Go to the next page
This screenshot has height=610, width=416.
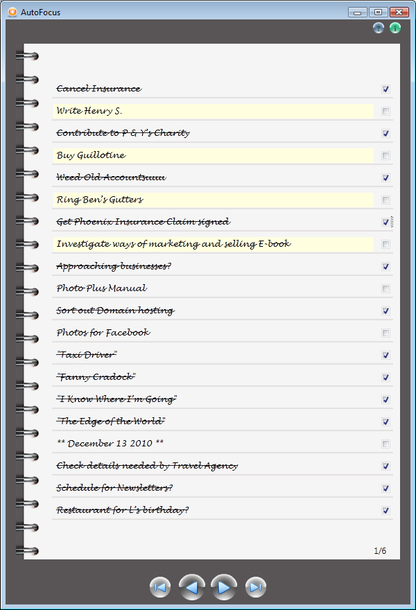[224, 587]
